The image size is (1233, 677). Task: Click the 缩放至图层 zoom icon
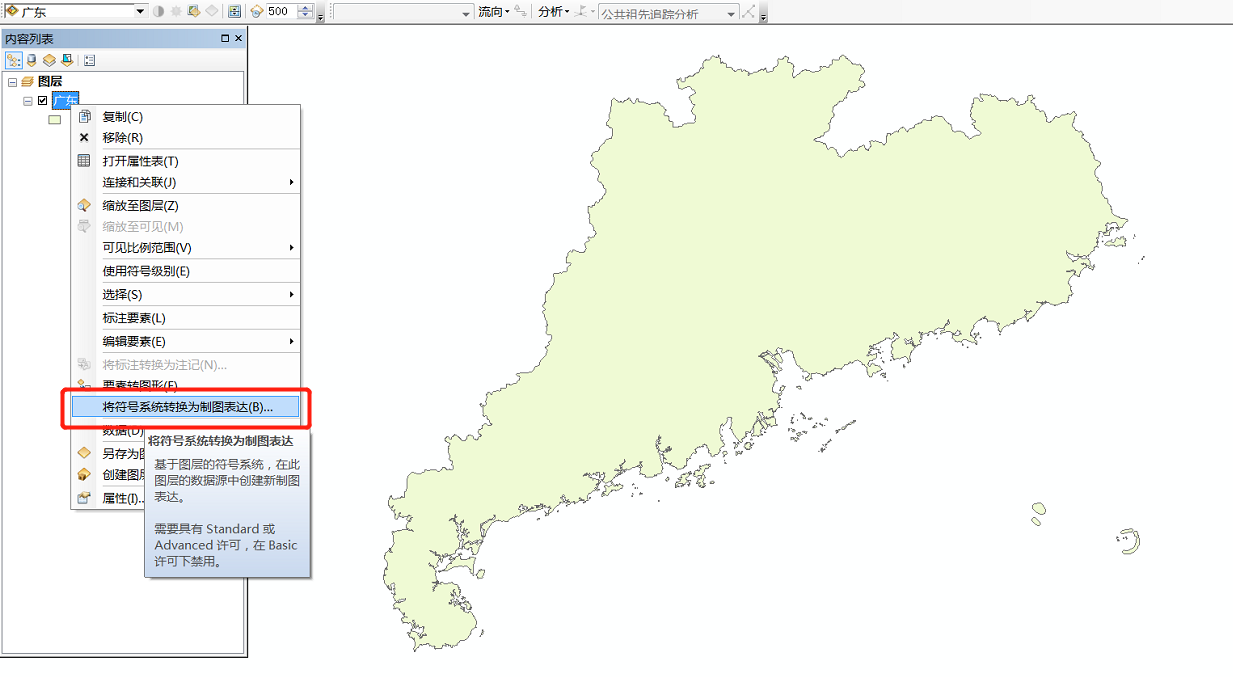click(84, 205)
